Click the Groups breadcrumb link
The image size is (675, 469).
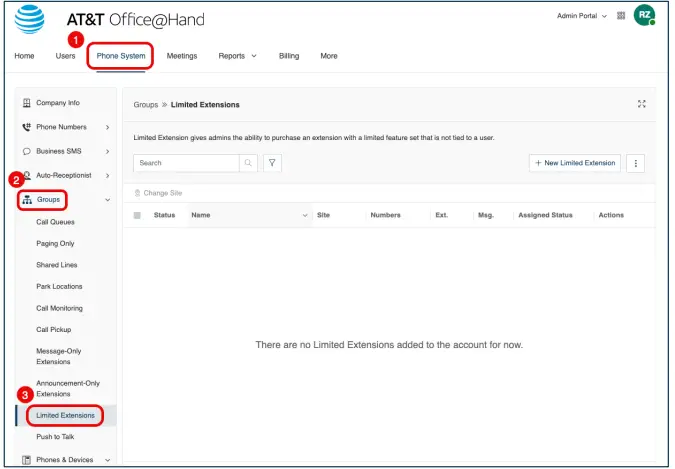[x=146, y=105]
